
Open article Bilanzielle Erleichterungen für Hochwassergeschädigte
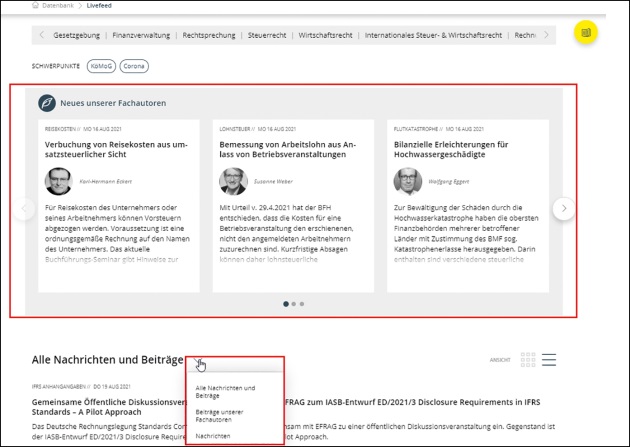455,150
